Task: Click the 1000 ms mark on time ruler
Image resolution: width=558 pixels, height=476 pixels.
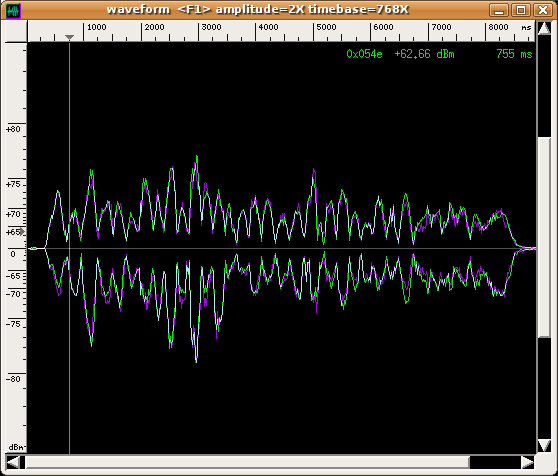Action: 96,27
